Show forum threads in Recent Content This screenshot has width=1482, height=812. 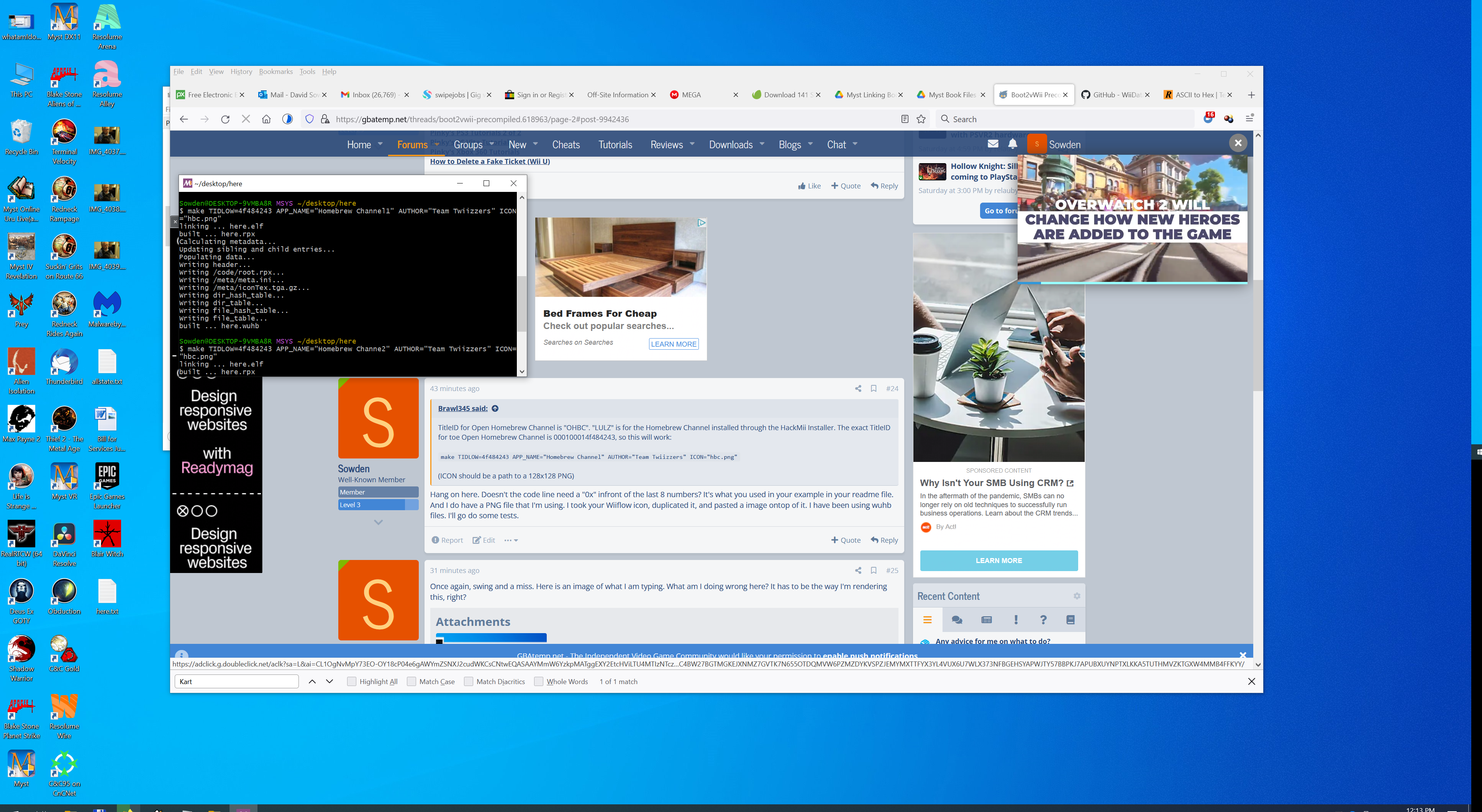tap(957, 620)
